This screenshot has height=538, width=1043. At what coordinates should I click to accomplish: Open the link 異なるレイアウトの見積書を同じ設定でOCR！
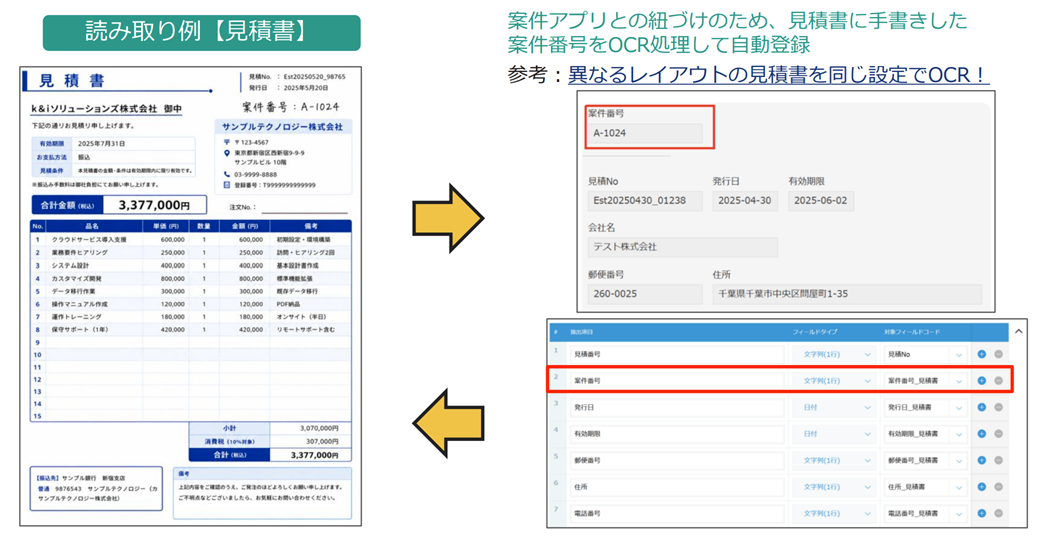[778, 74]
